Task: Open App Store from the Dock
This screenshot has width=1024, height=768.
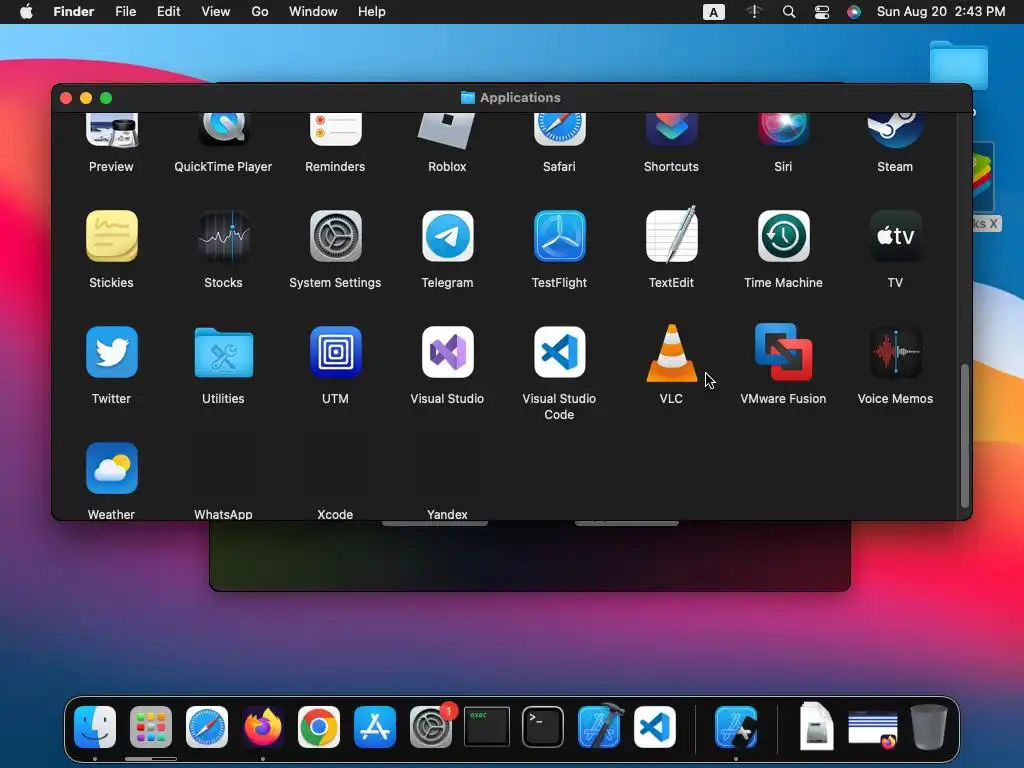Action: (375, 727)
